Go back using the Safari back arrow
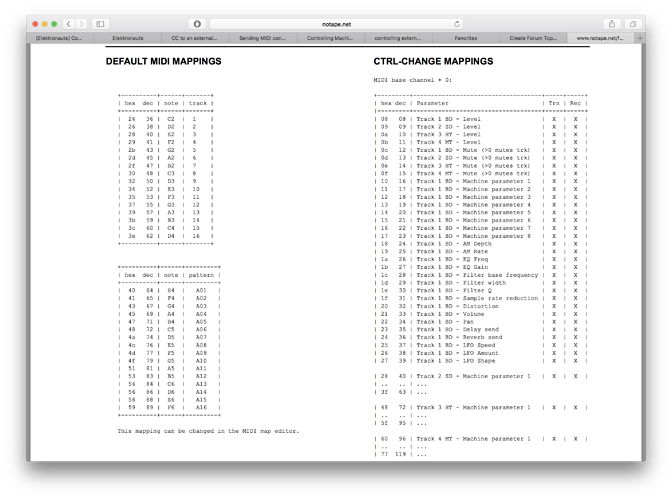 69,24
